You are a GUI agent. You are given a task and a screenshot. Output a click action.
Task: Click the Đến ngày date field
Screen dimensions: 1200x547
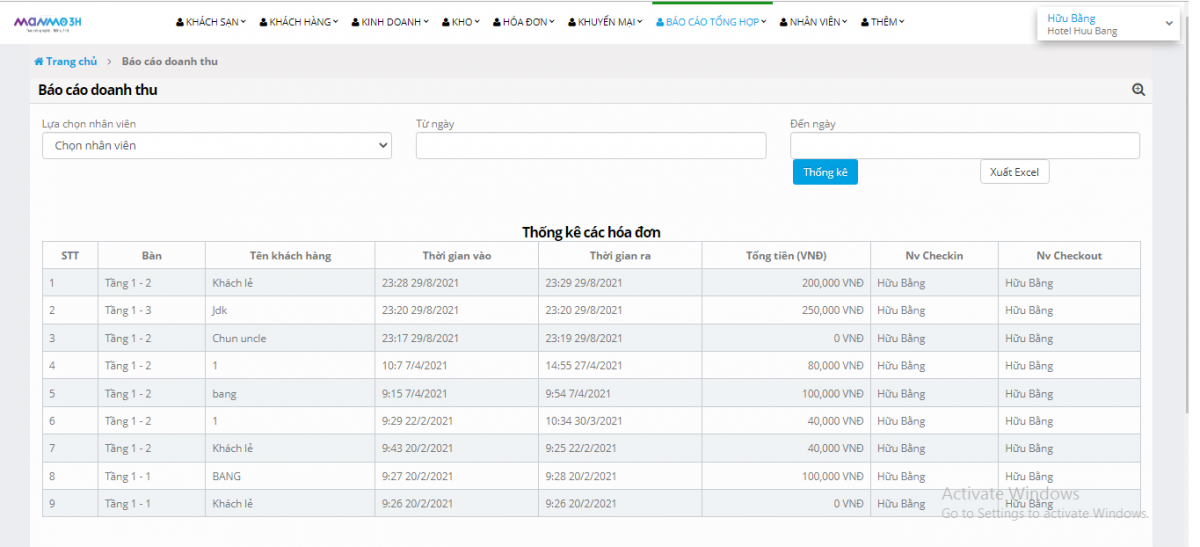[x=964, y=146]
